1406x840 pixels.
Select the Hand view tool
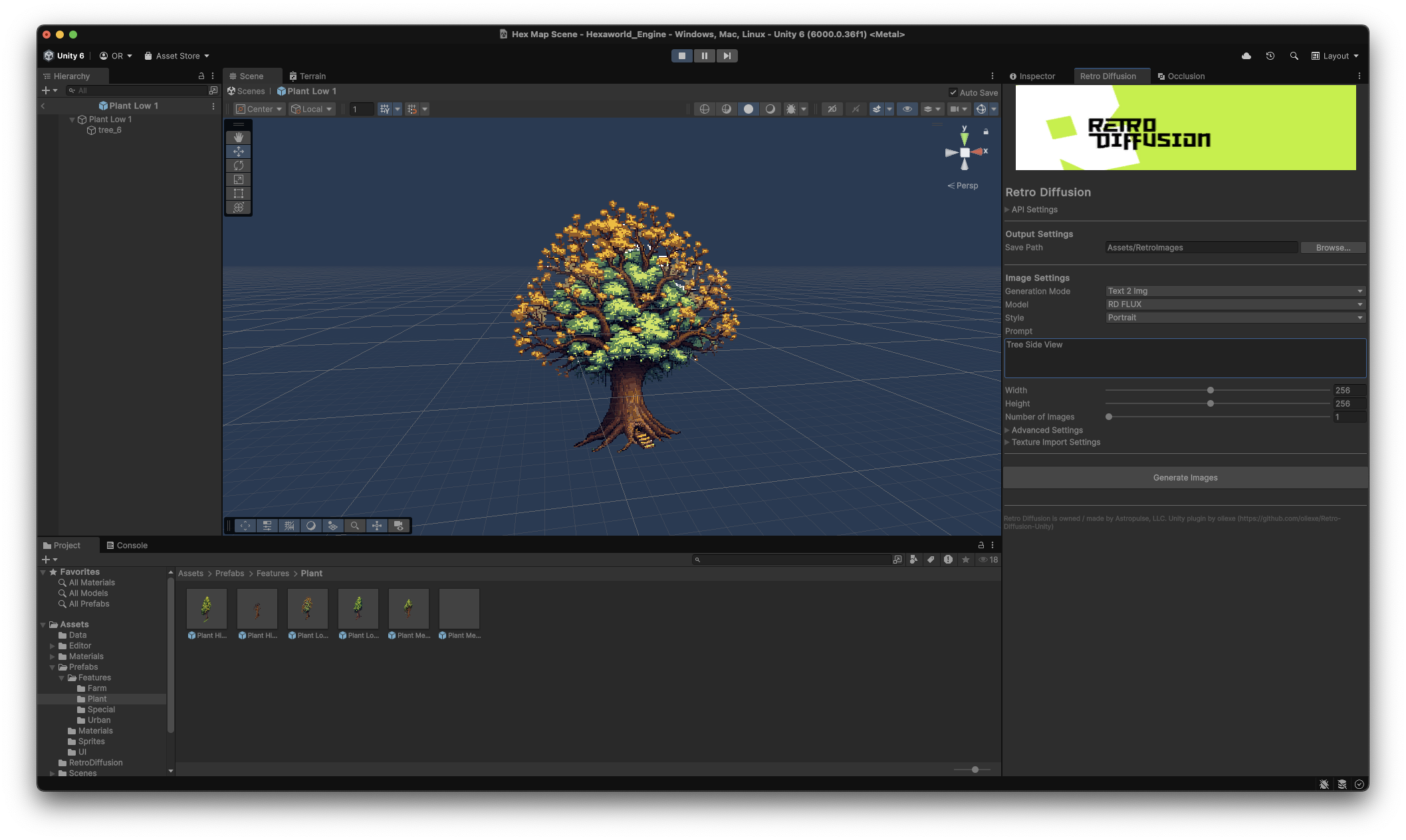click(x=239, y=138)
